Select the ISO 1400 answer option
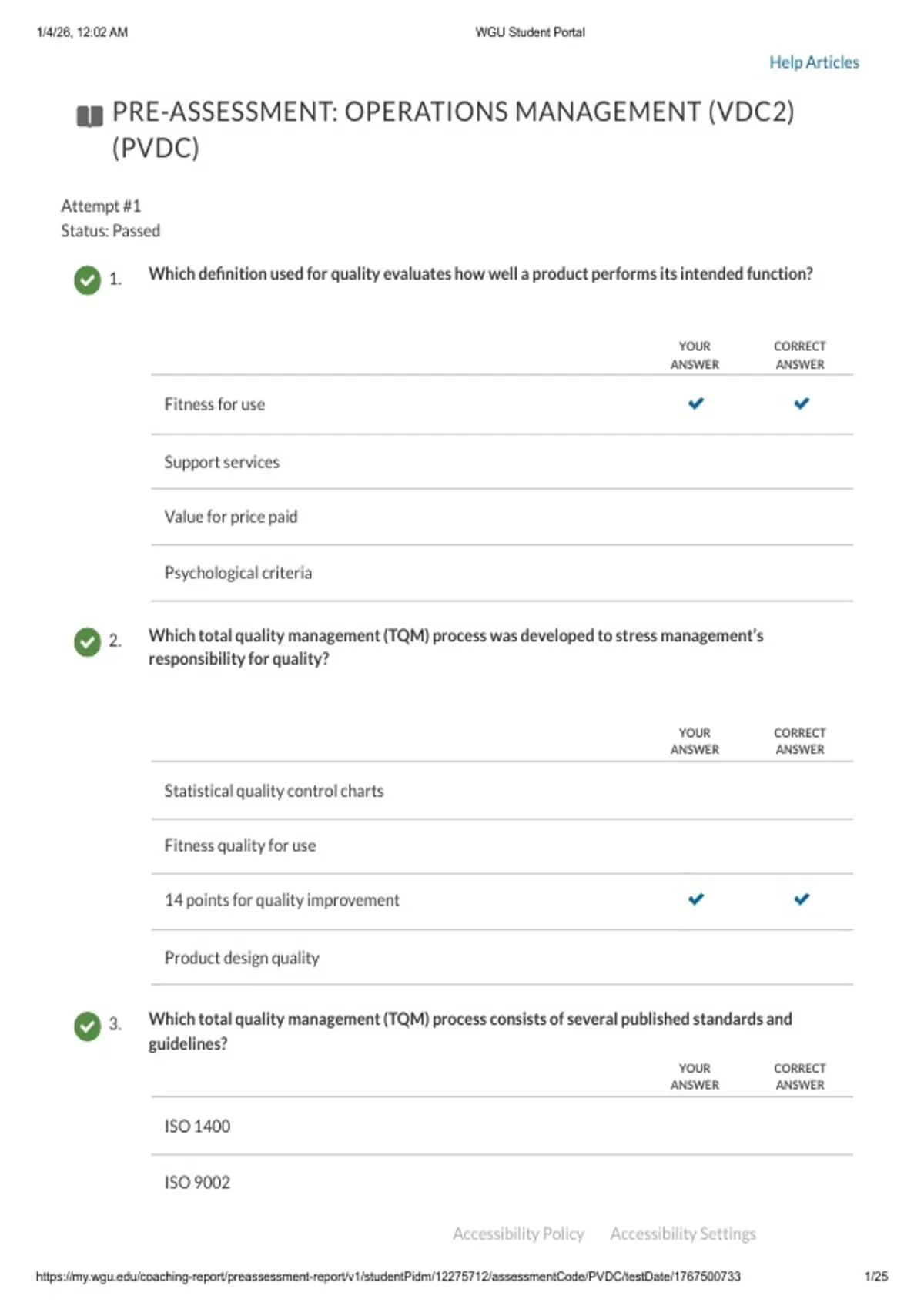 pyautogui.click(x=502, y=1127)
